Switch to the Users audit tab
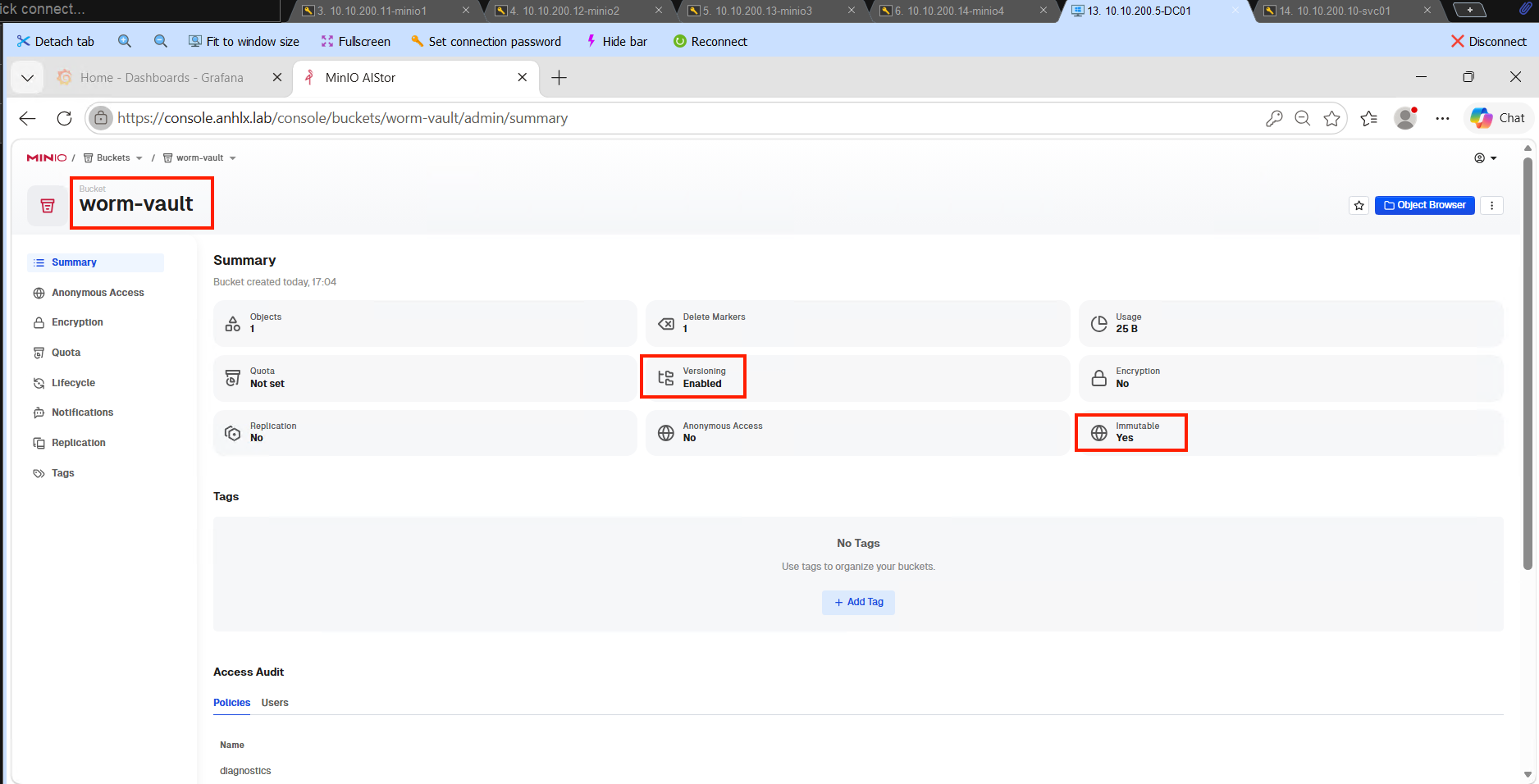This screenshot has height=784, width=1539. (275, 703)
